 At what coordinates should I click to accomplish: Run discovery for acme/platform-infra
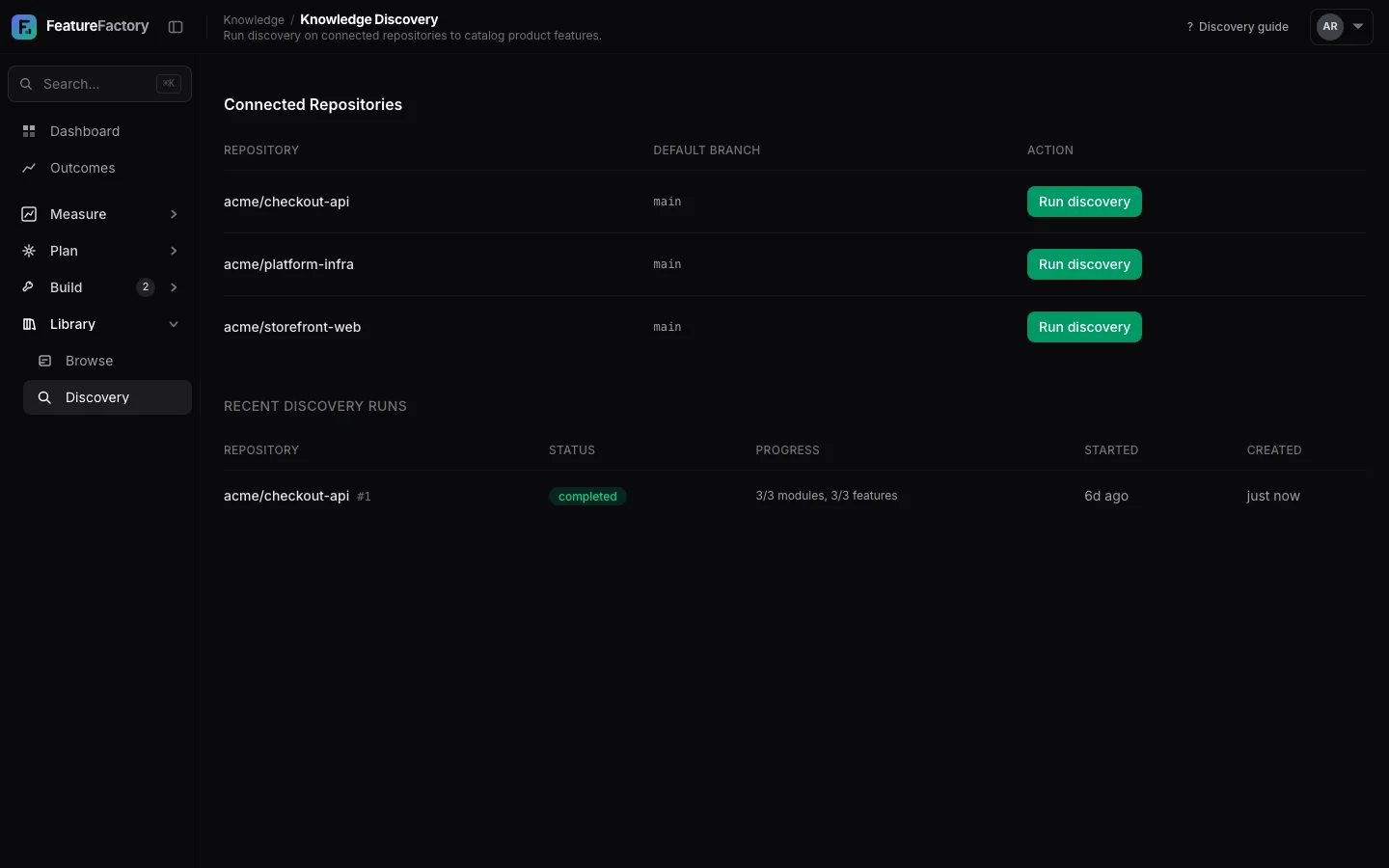tap(1084, 264)
